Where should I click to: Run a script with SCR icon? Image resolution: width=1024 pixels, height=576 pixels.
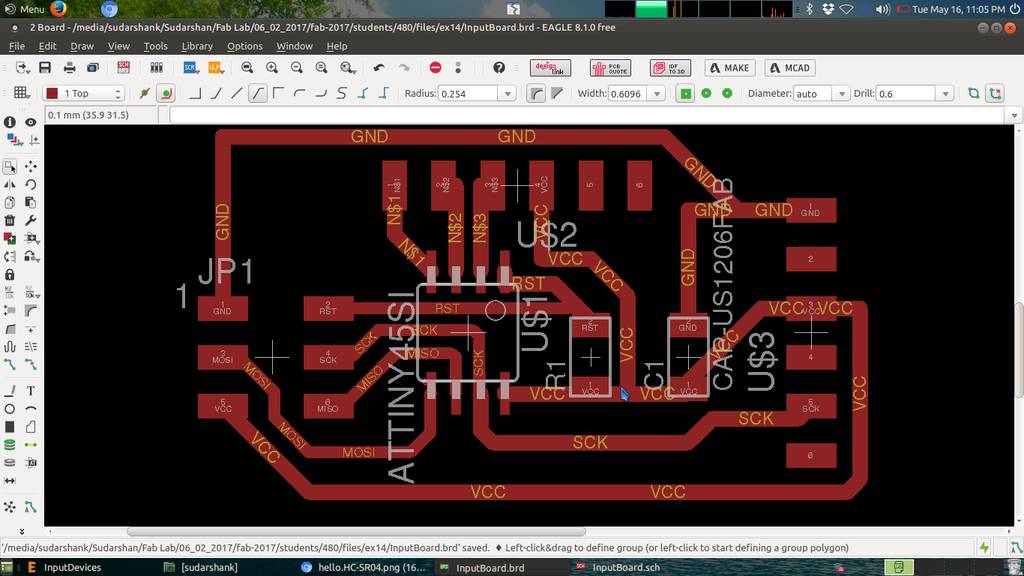point(190,67)
